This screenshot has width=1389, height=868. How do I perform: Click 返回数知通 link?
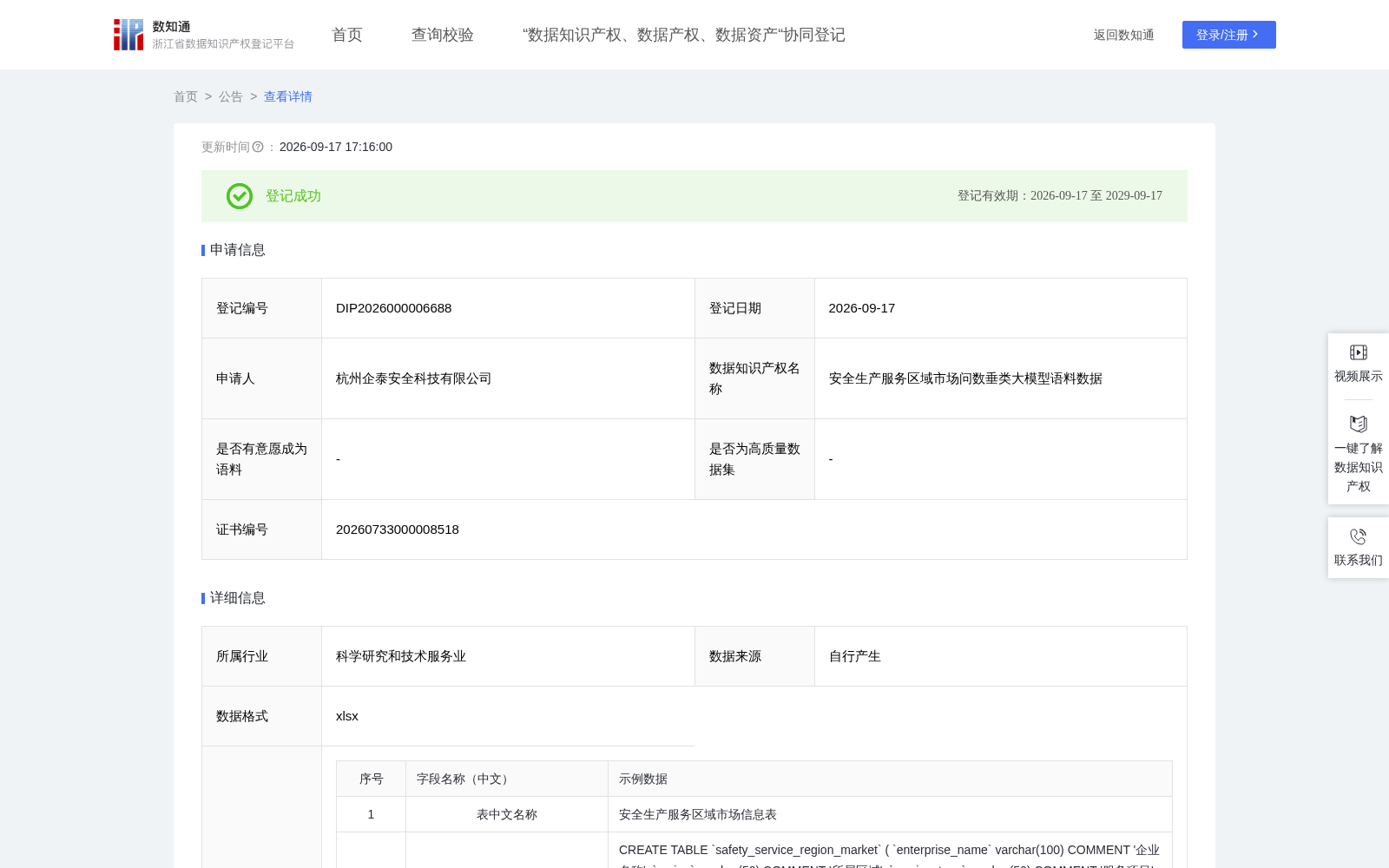click(x=1124, y=35)
